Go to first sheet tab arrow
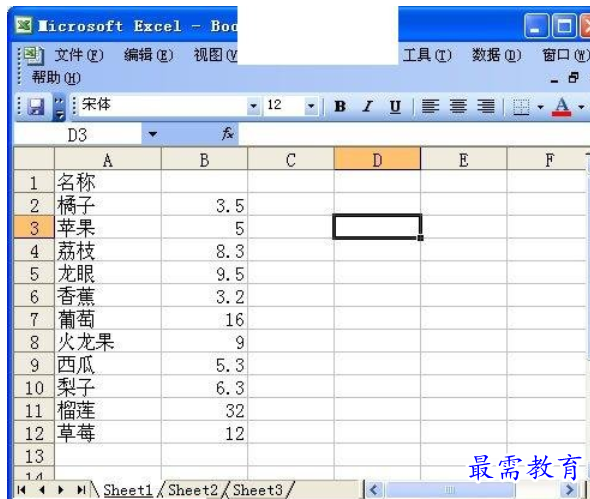Screen dimensions: 590x499 point(22,490)
